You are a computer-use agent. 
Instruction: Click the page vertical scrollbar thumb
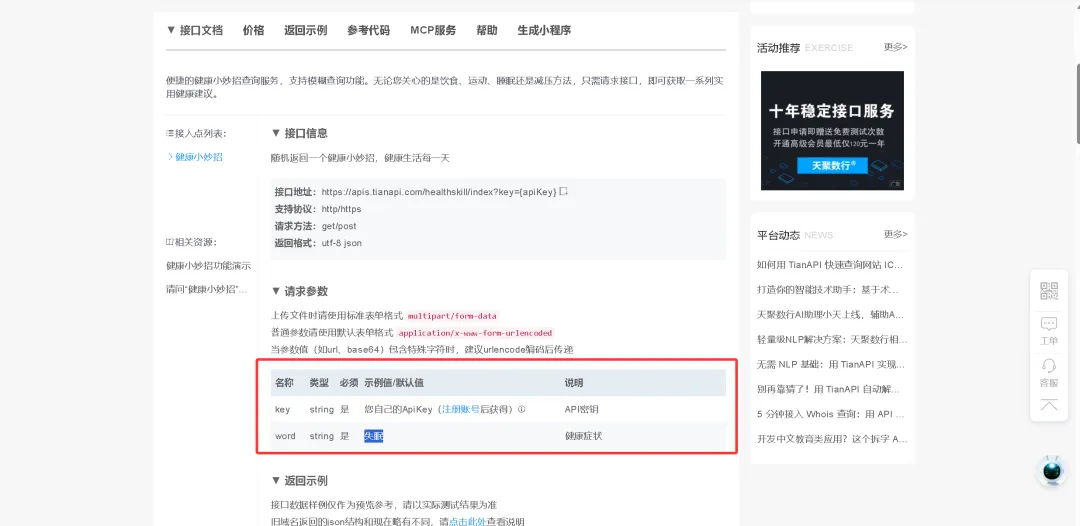tap(1077, 103)
